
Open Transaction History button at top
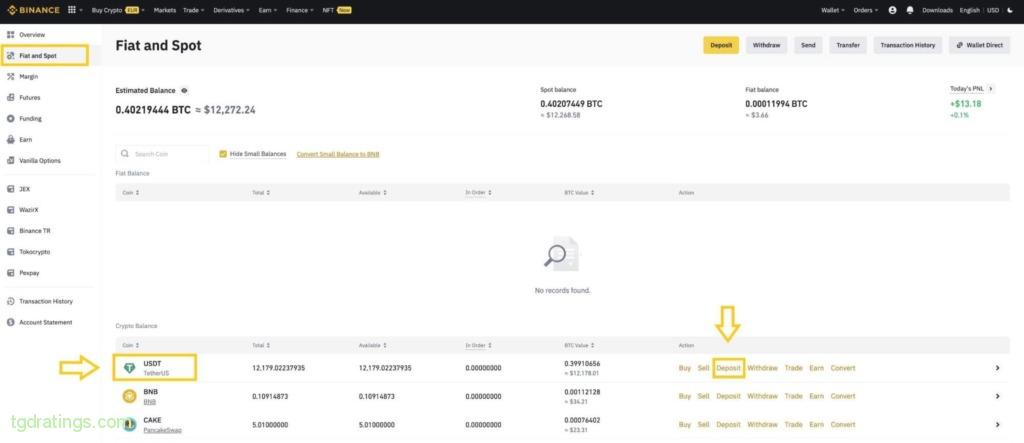pyautogui.click(x=908, y=45)
